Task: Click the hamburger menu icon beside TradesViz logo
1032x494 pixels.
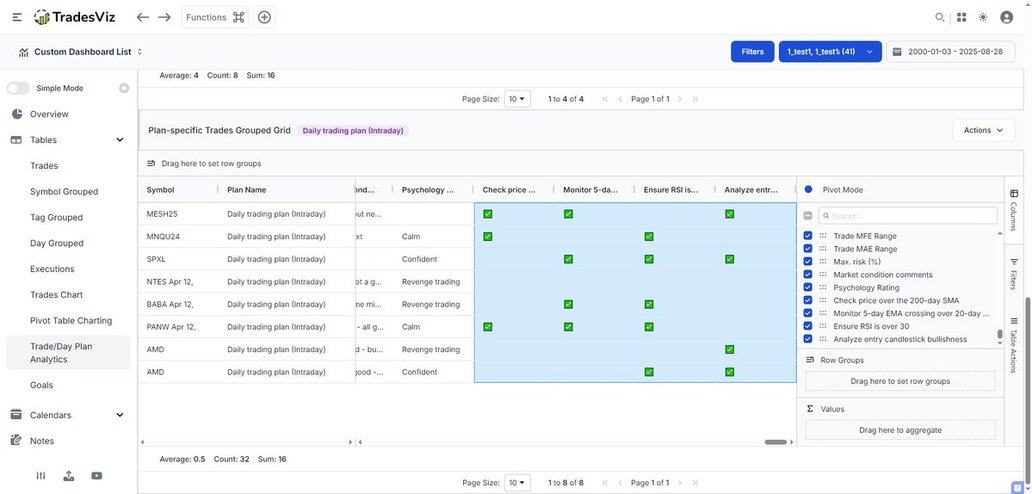Action: [x=17, y=17]
